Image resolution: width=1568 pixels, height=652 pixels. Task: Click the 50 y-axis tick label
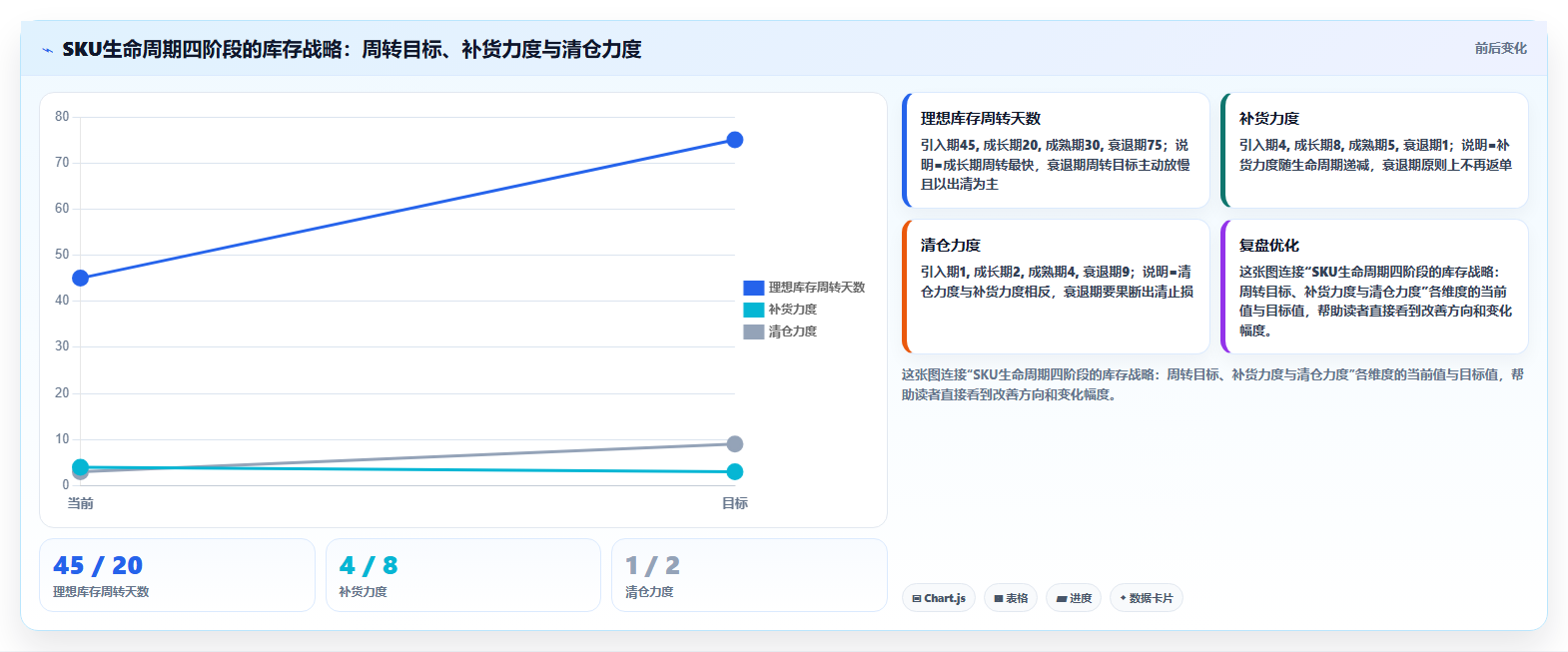pos(62,255)
